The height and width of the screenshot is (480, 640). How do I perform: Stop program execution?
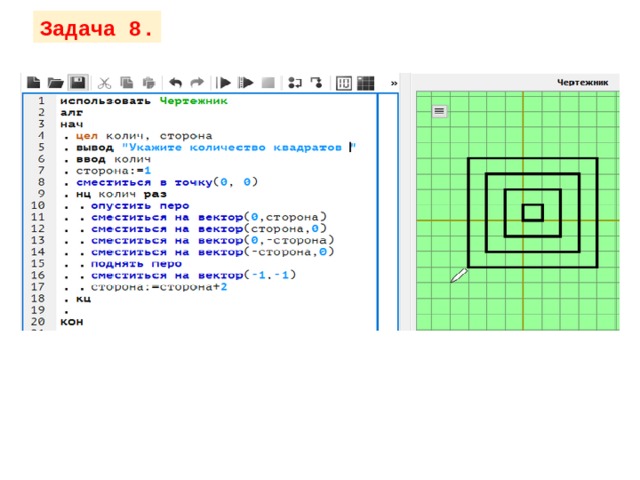coord(268,83)
